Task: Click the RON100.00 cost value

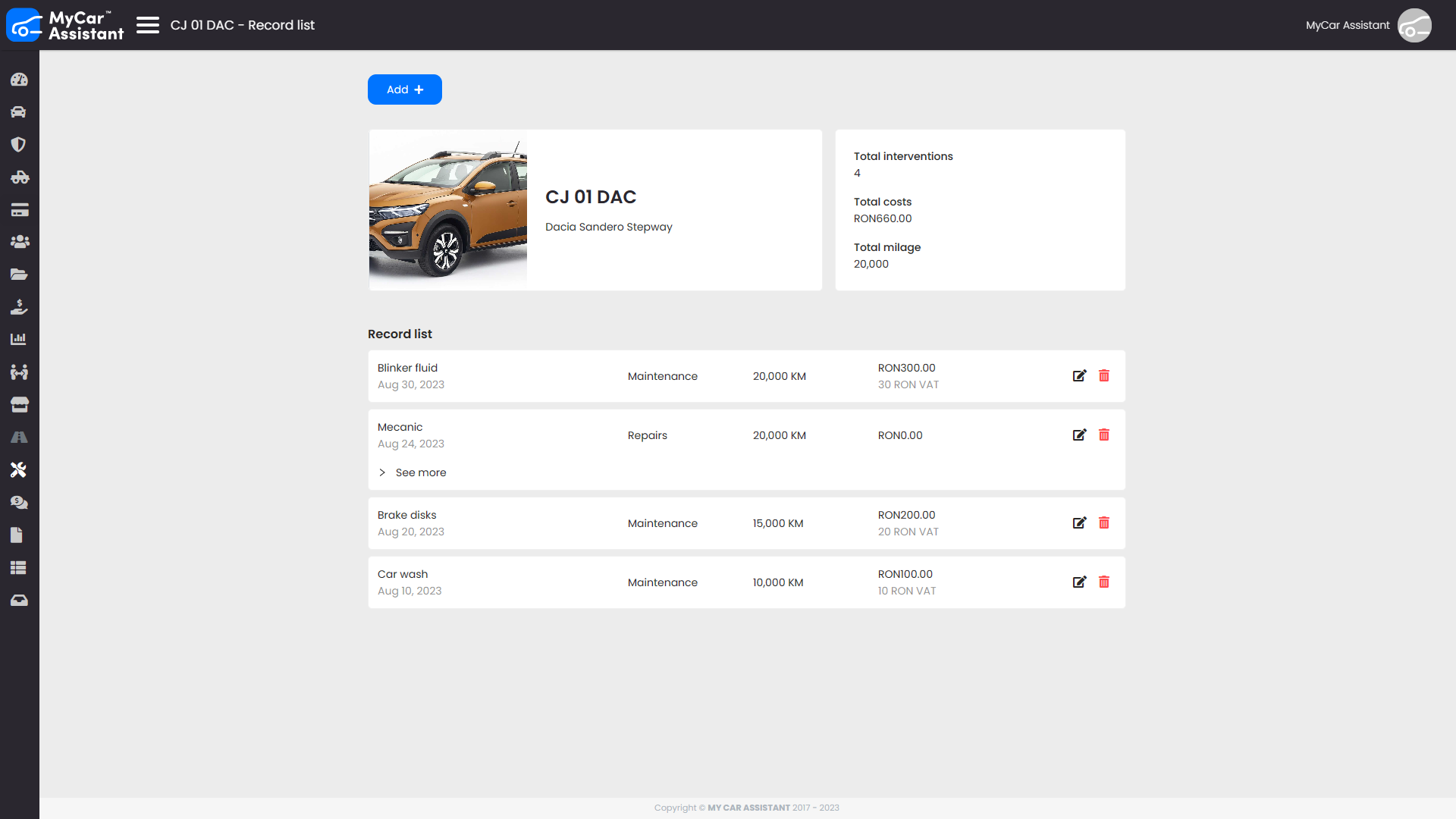Action: [905, 574]
